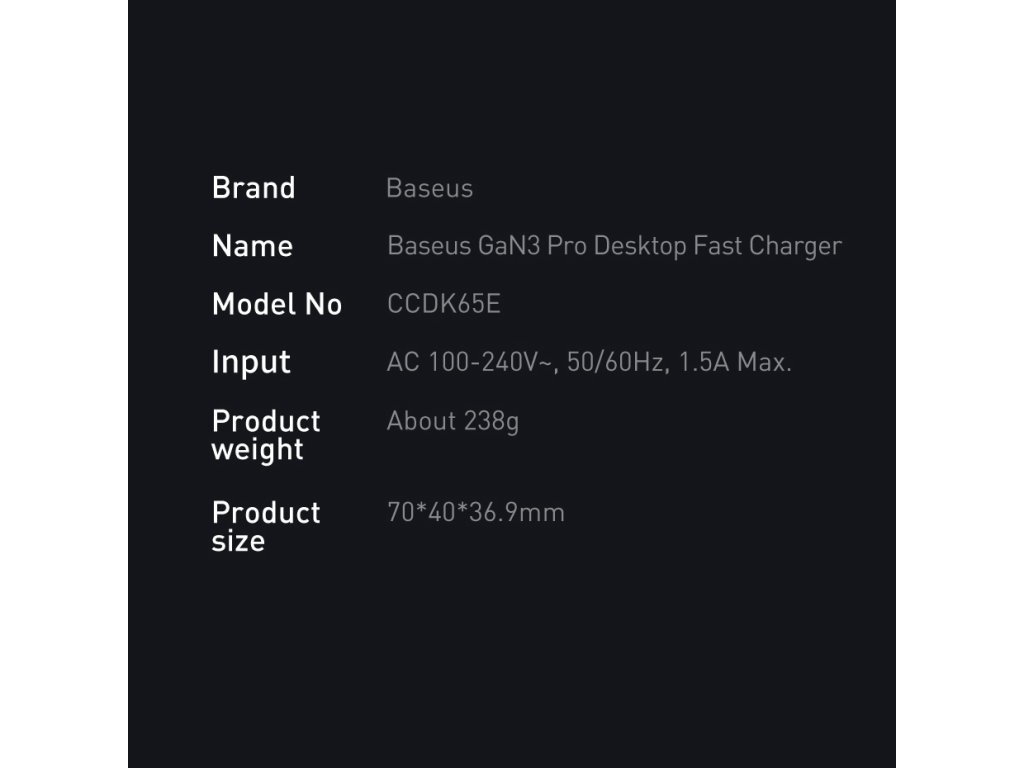Click the Brand label
The width and height of the screenshot is (1024, 768).
pyautogui.click(x=253, y=188)
